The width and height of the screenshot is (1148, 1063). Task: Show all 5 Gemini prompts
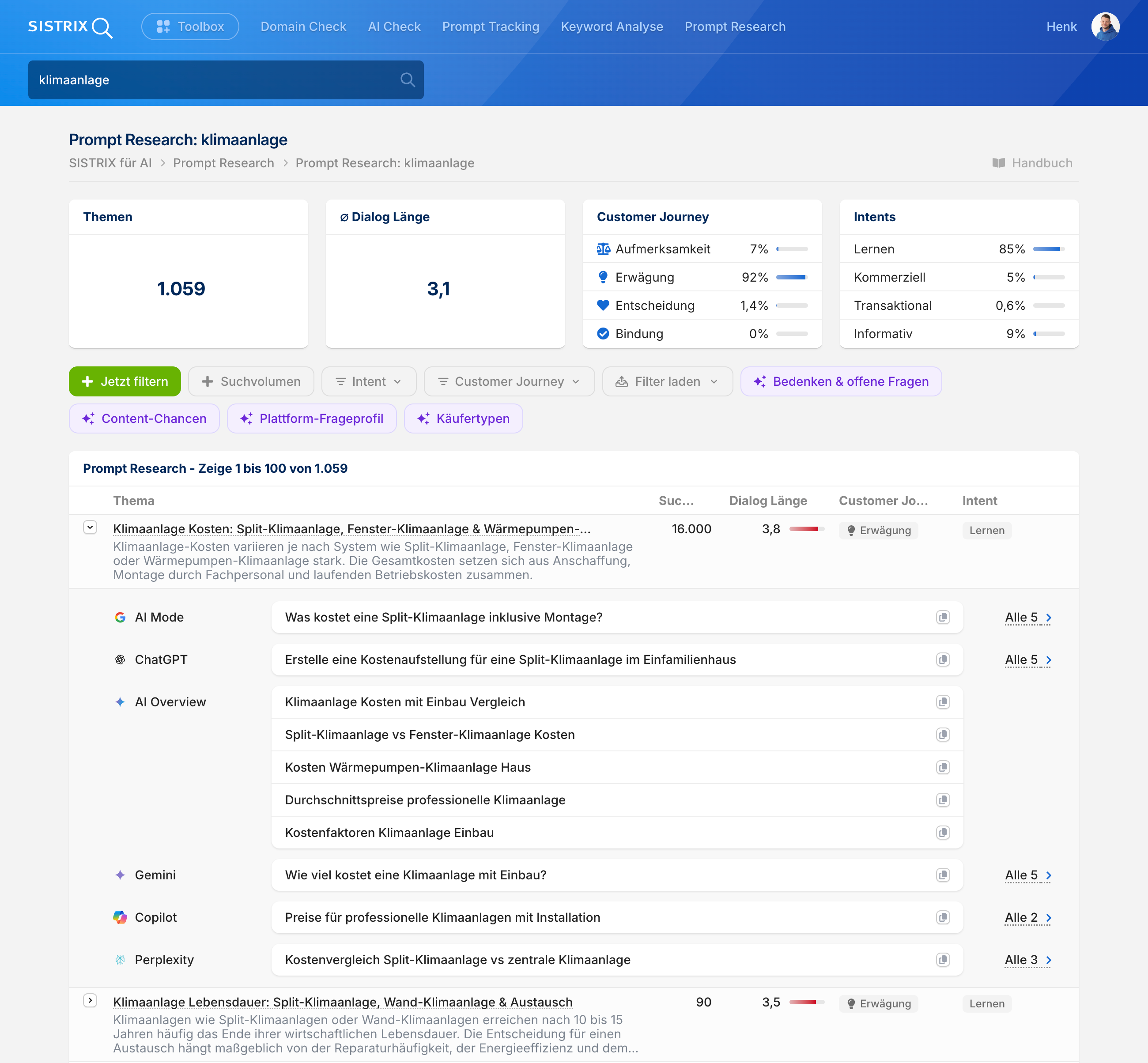[1028, 875]
